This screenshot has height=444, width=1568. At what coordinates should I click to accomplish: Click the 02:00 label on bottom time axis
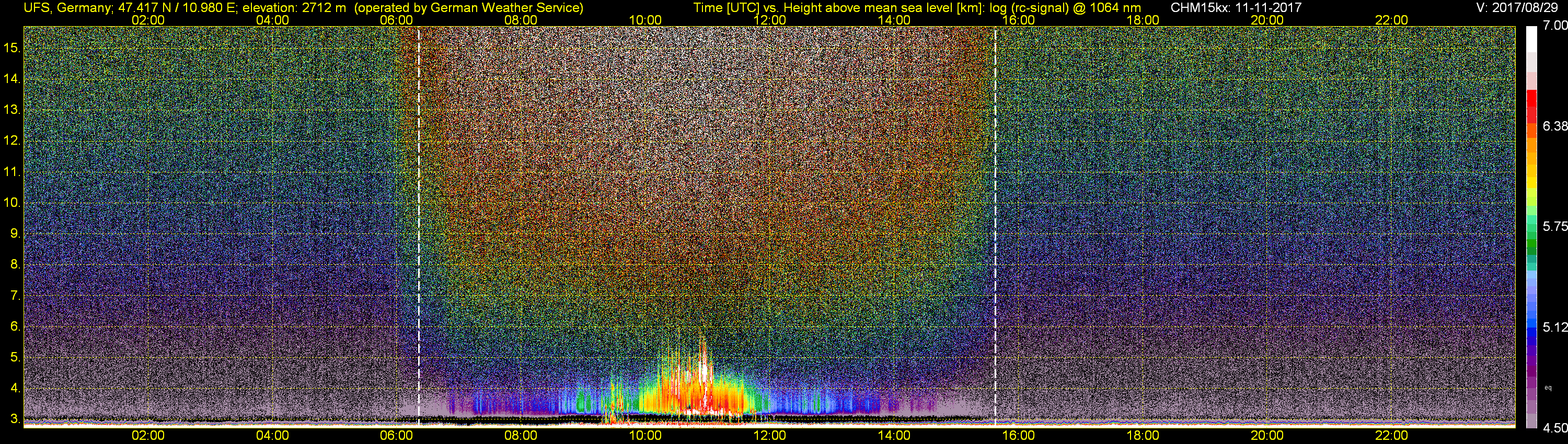tap(148, 436)
